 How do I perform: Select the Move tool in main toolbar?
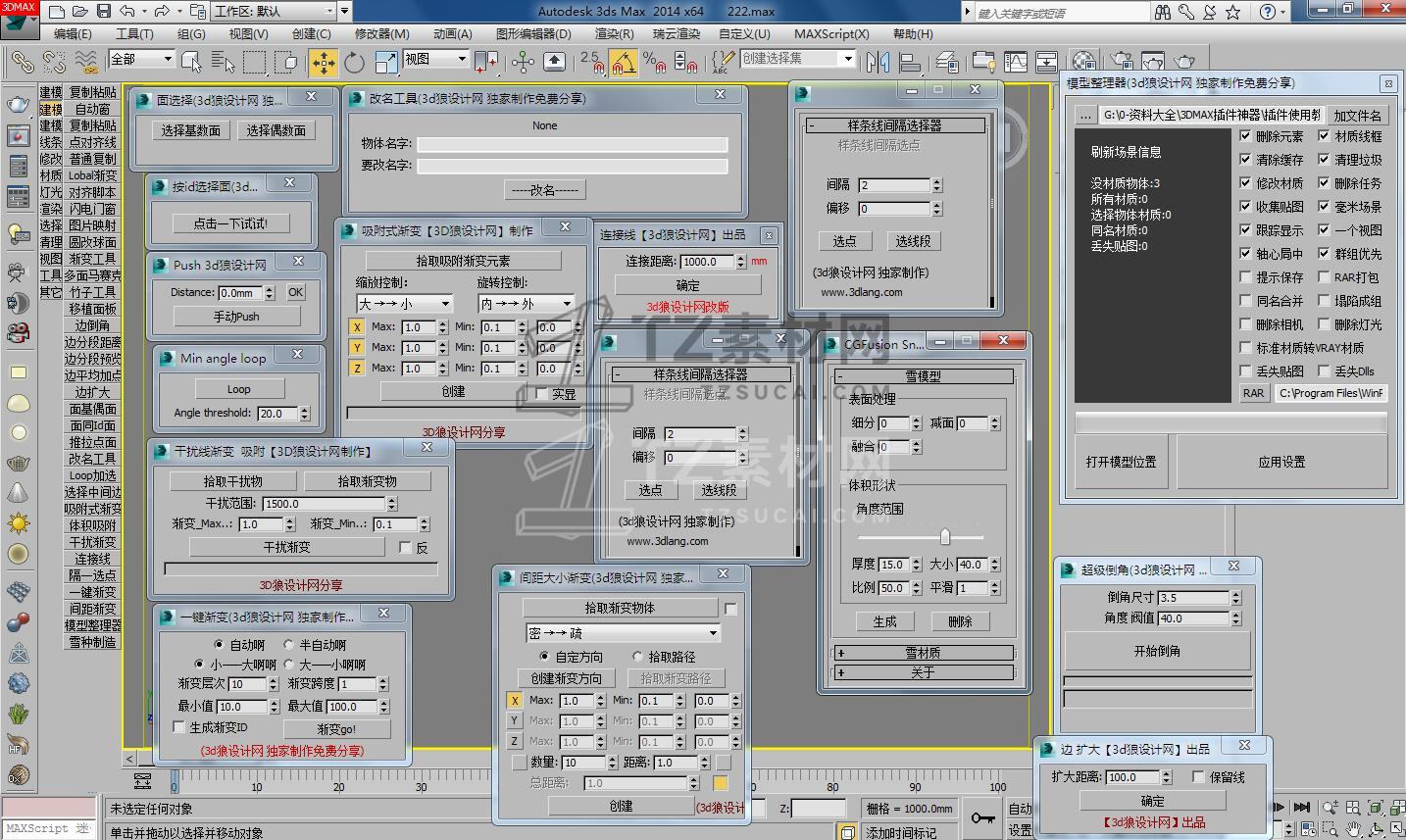323,63
